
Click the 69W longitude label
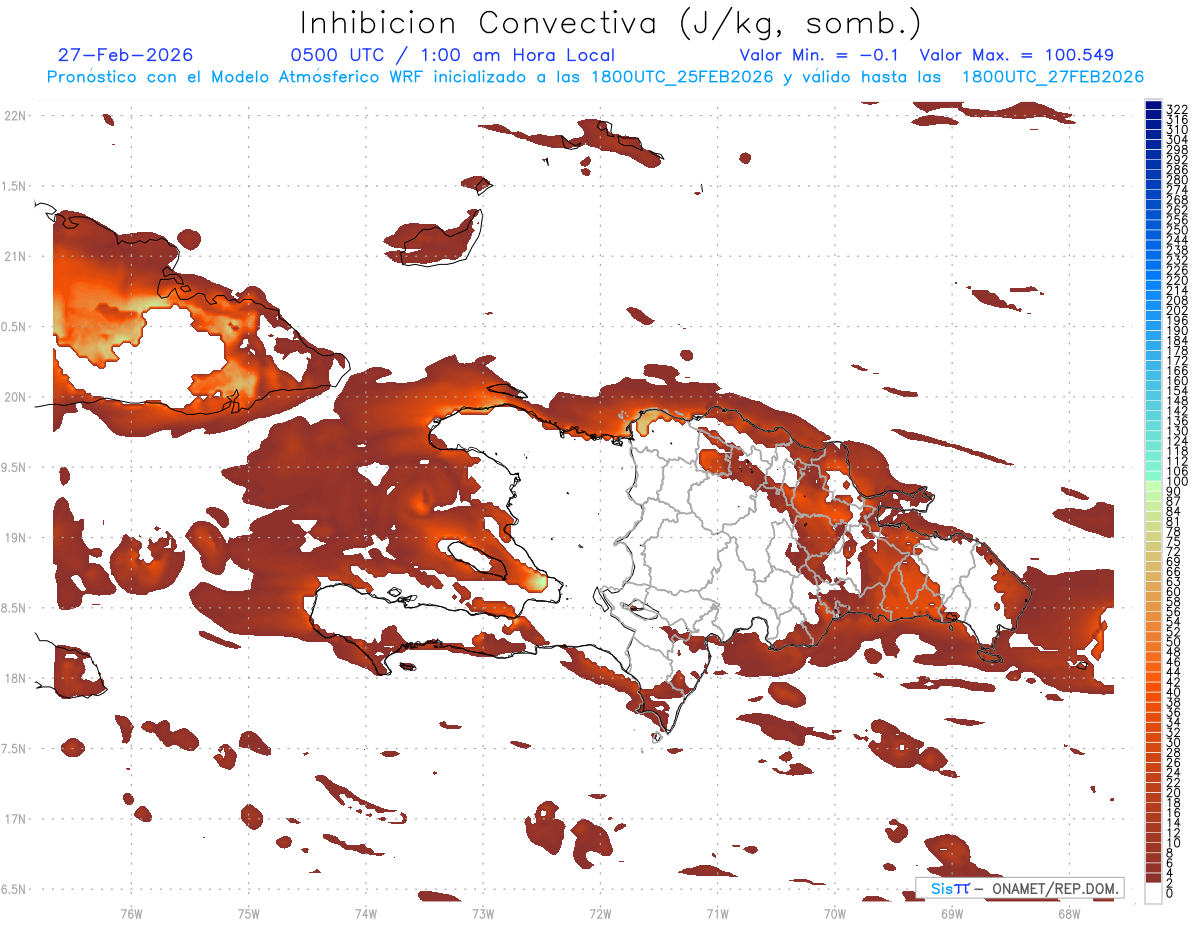[x=952, y=912]
